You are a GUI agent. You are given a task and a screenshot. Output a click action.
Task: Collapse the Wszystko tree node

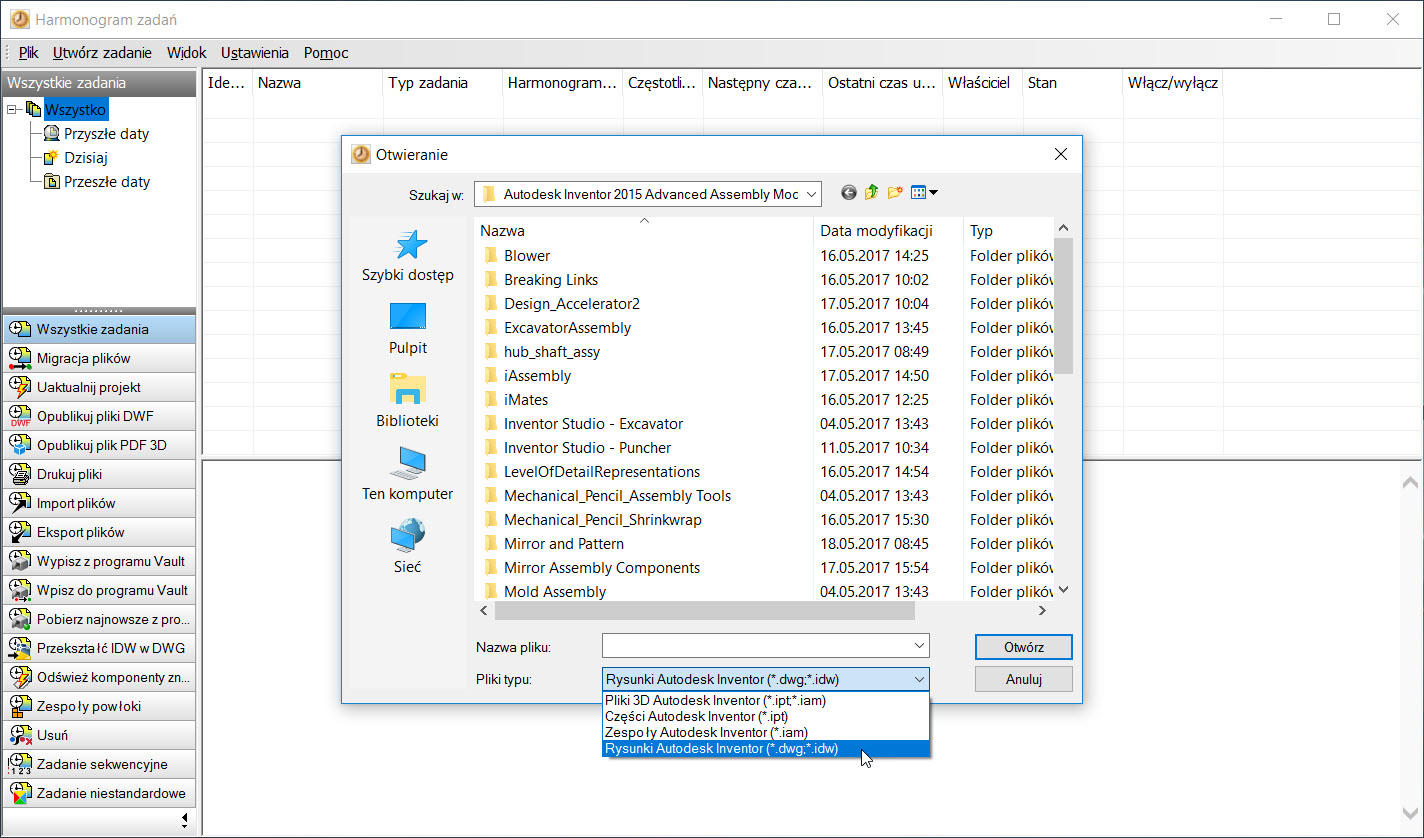[11, 110]
